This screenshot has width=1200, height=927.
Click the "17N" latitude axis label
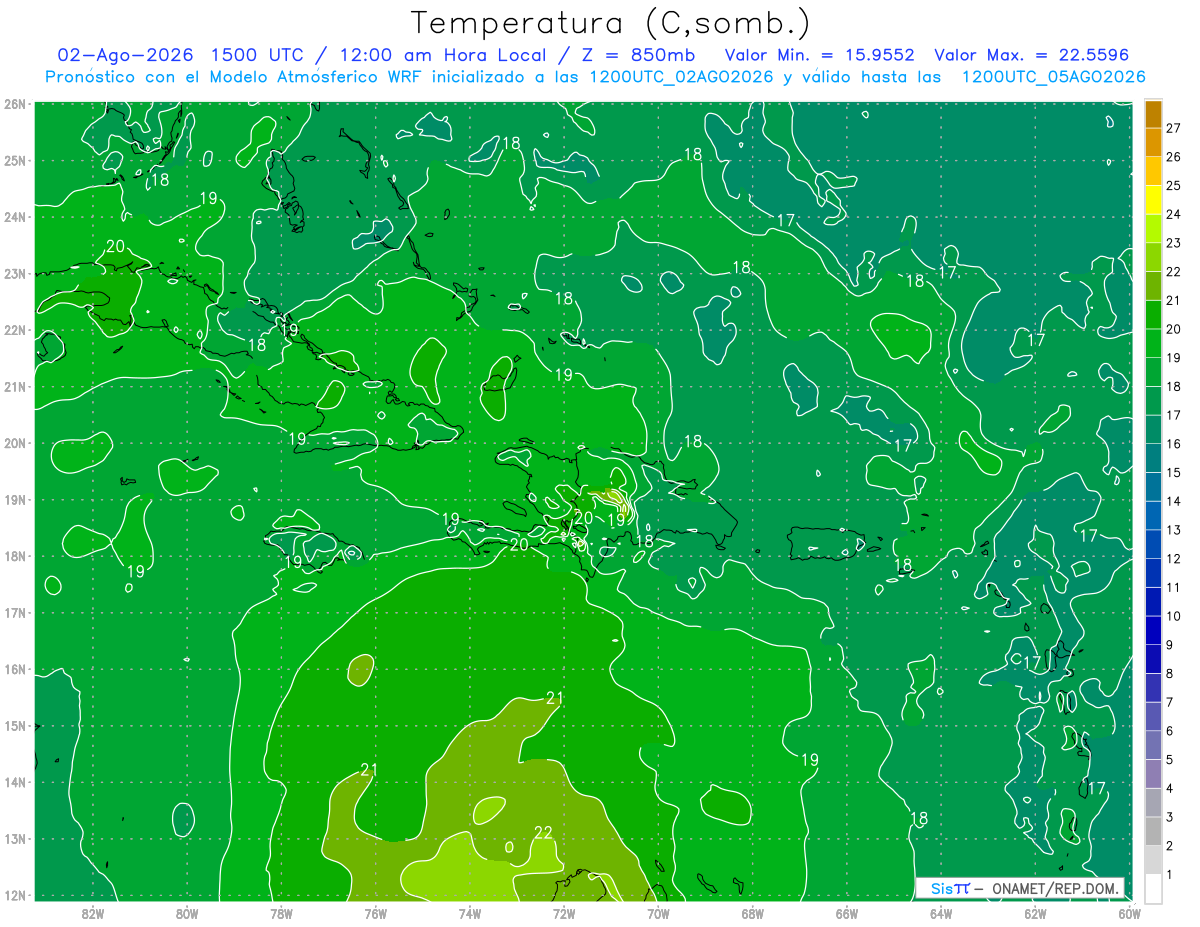click(14, 612)
